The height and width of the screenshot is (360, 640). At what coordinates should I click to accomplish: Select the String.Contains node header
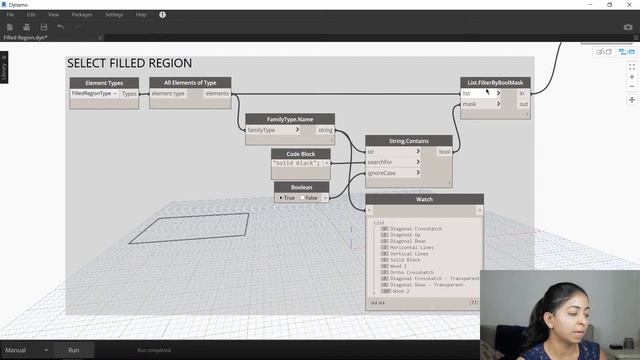[409, 141]
